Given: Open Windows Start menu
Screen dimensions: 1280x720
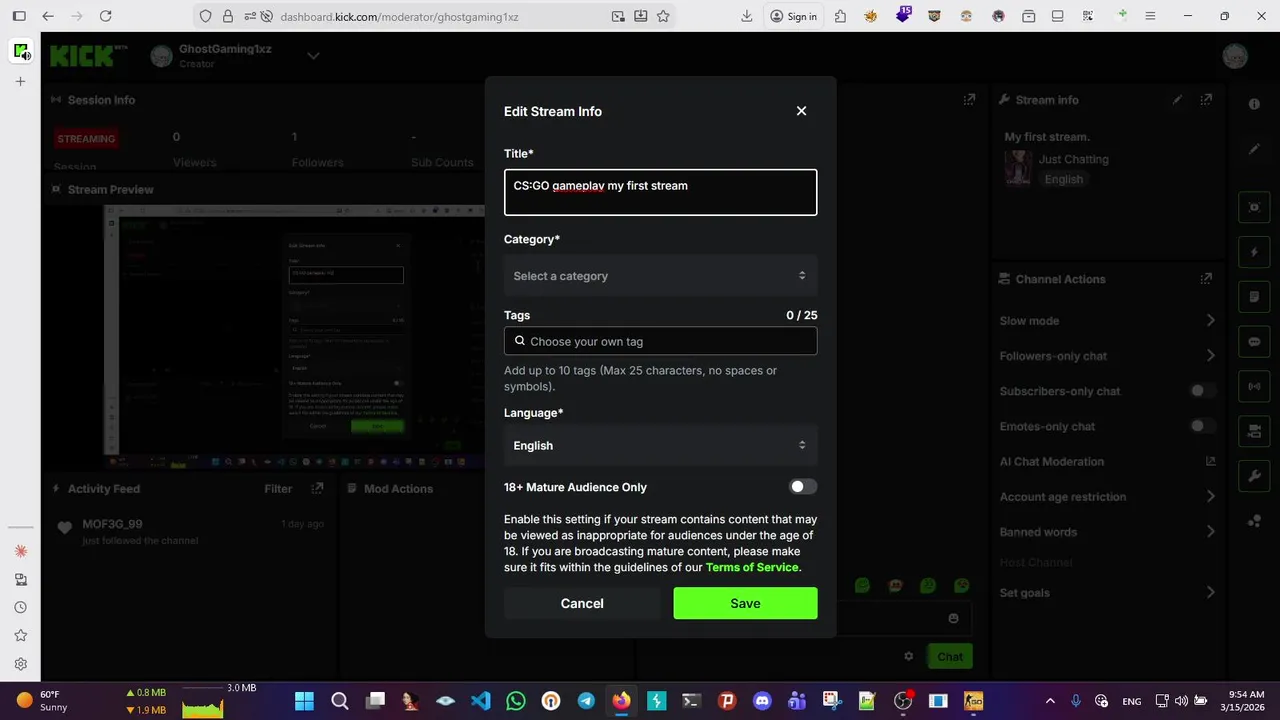Looking at the screenshot, I should [304, 701].
